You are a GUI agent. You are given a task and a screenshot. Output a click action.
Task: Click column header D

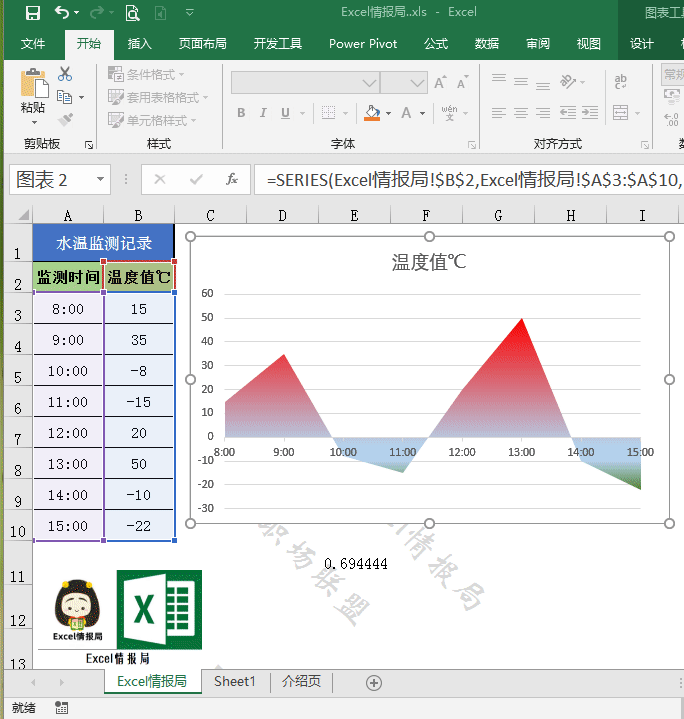pyautogui.click(x=282, y=215)
